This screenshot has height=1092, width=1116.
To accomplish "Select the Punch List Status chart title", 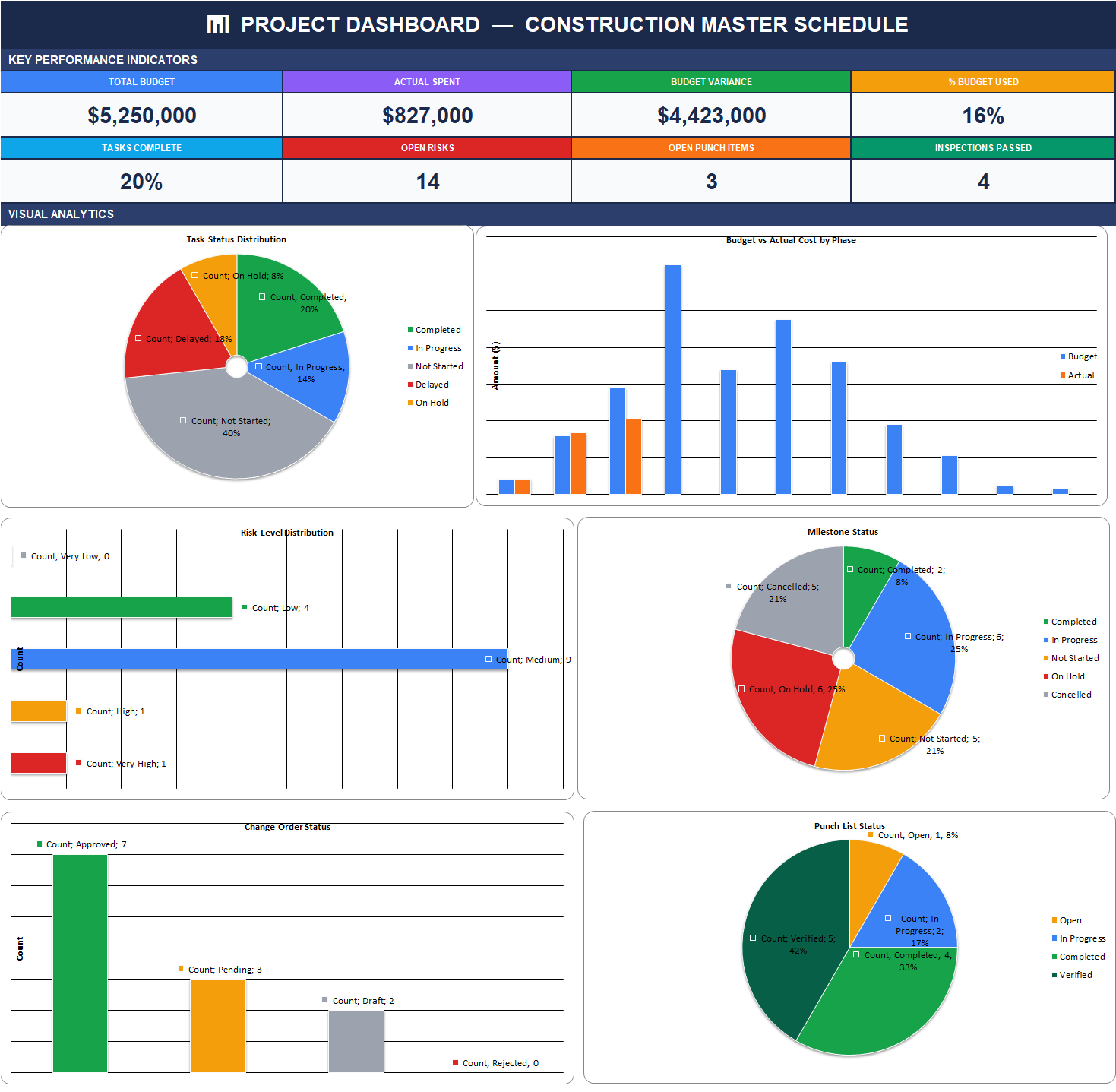I will pos(849,826).
